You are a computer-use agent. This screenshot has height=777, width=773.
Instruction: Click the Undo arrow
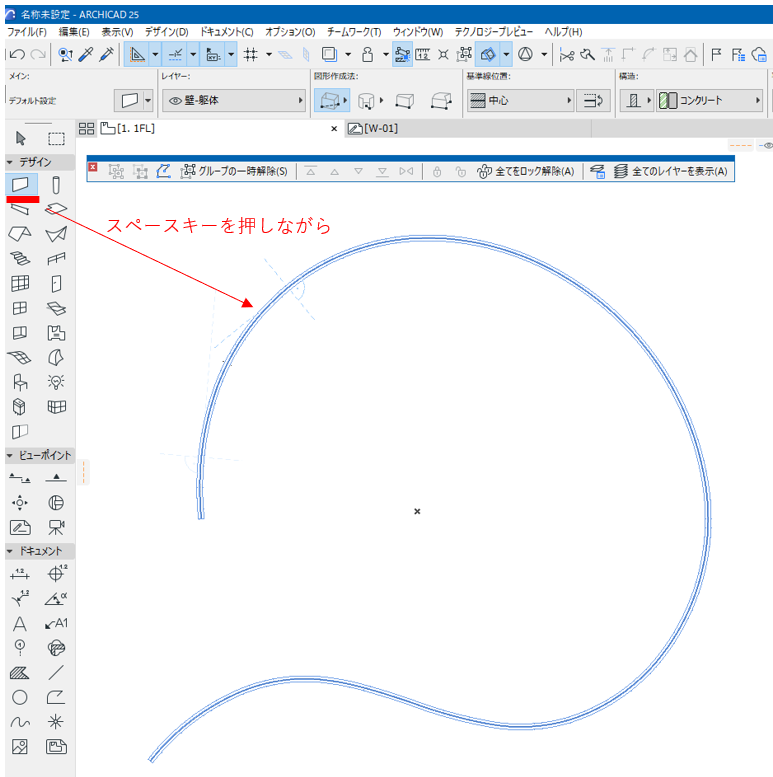[x=17, y=54]
